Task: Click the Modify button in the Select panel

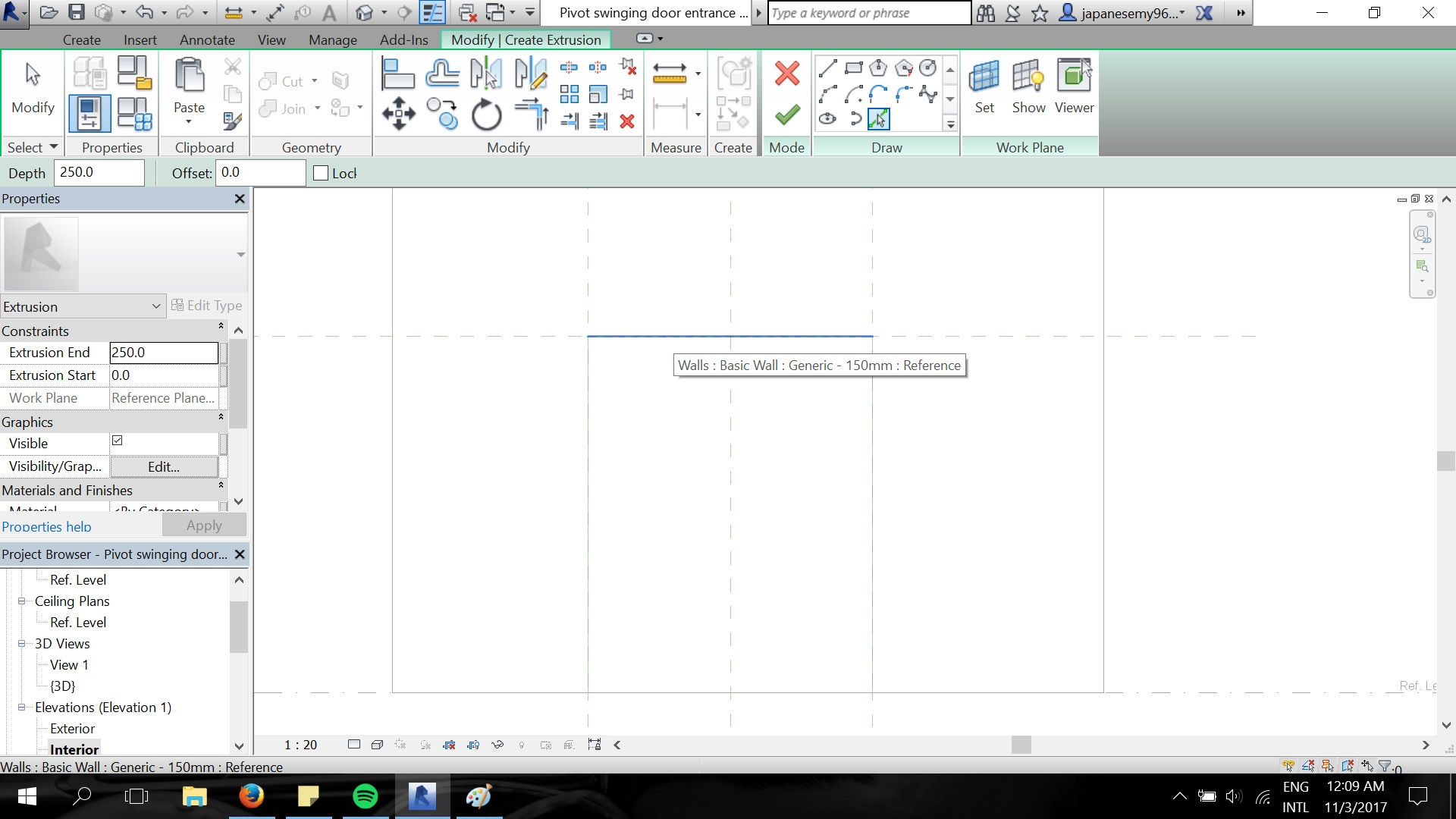Action: 33,89
